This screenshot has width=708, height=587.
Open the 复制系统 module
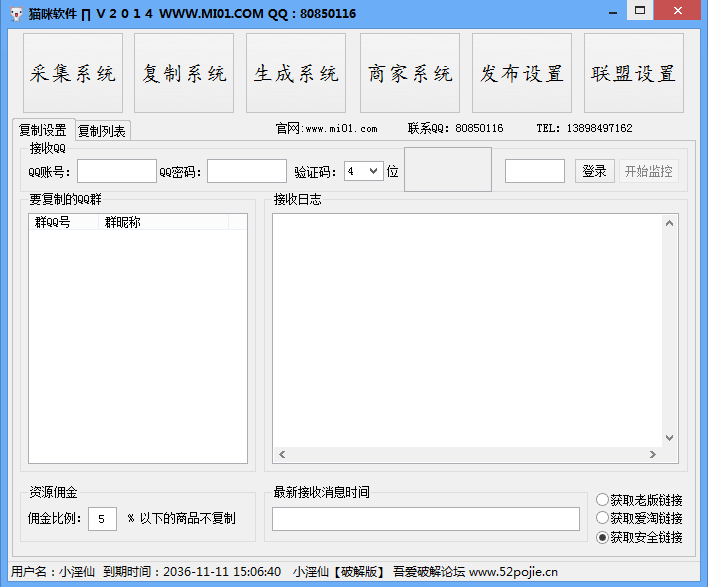pyautogui.click(x=184, y=74)
